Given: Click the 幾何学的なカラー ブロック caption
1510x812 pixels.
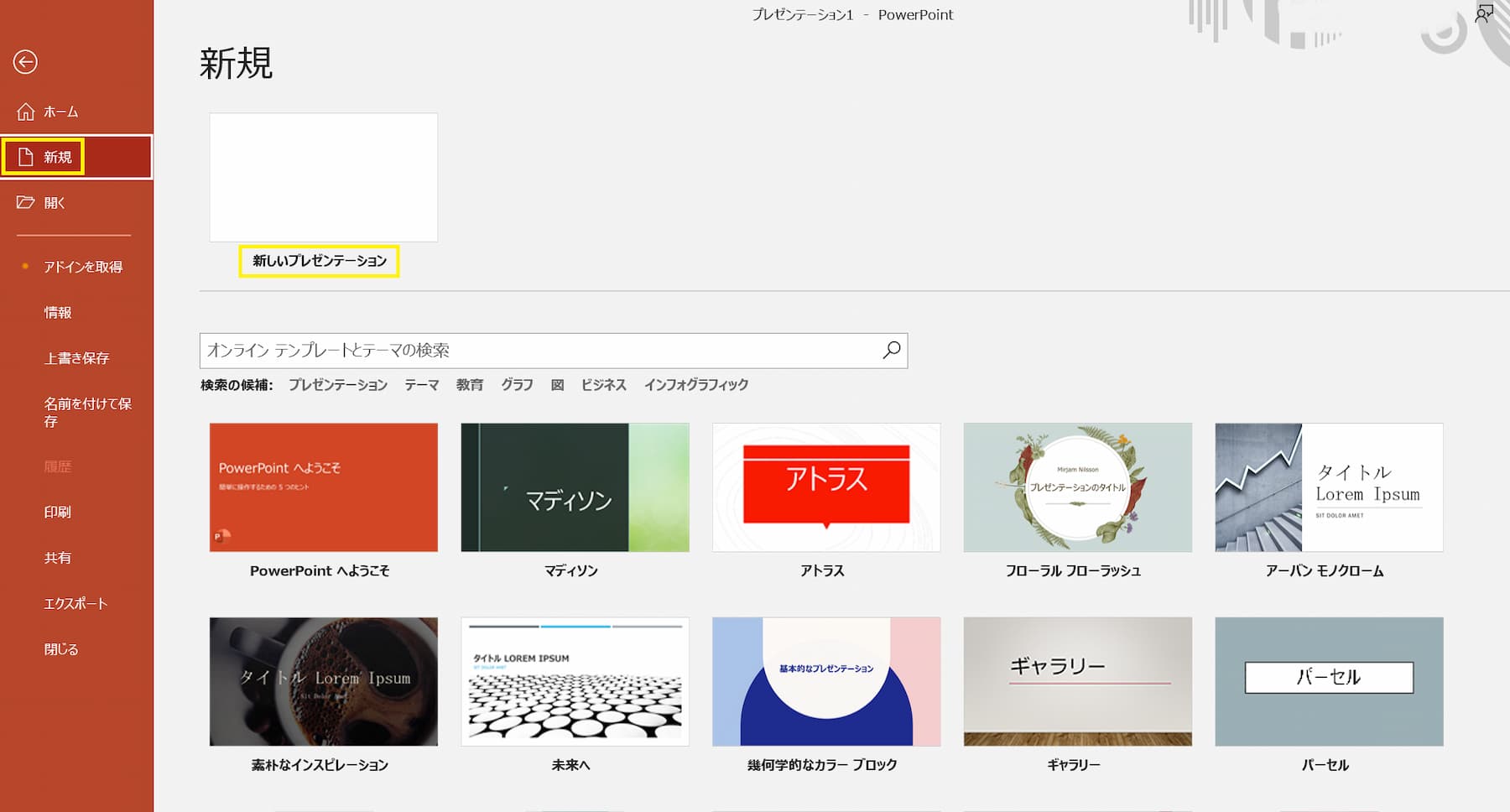Looking at the screenshot, I should pos(822,765).
